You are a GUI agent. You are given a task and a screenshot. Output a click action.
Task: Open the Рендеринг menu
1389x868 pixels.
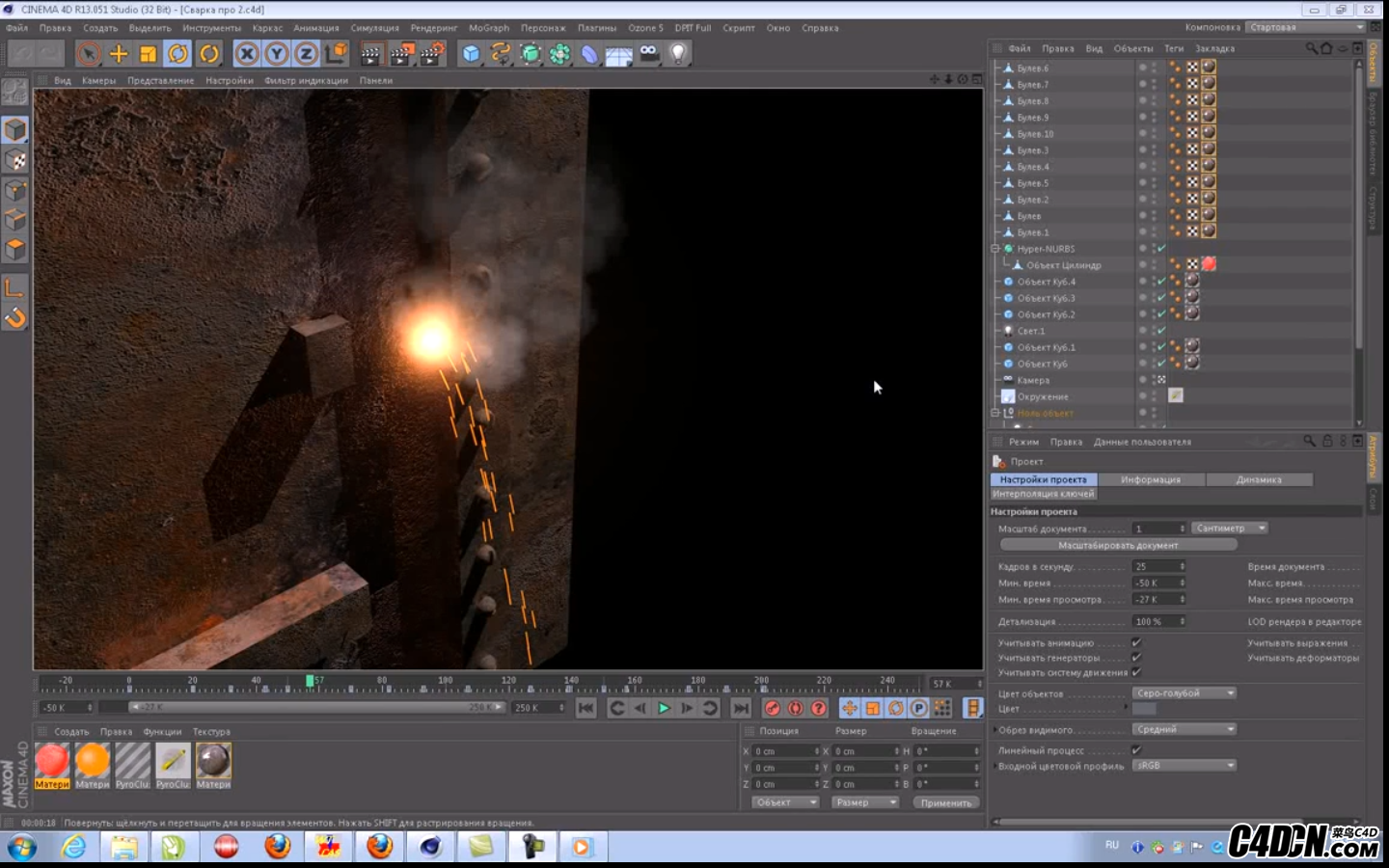tap(434, 28)
